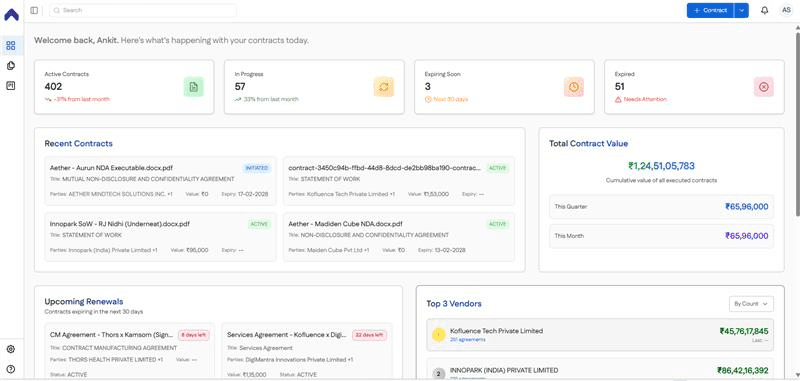Click the notifications bell icon
Image resolution: width=800 pixels, height=381 pixels.
tap(764, 10)
